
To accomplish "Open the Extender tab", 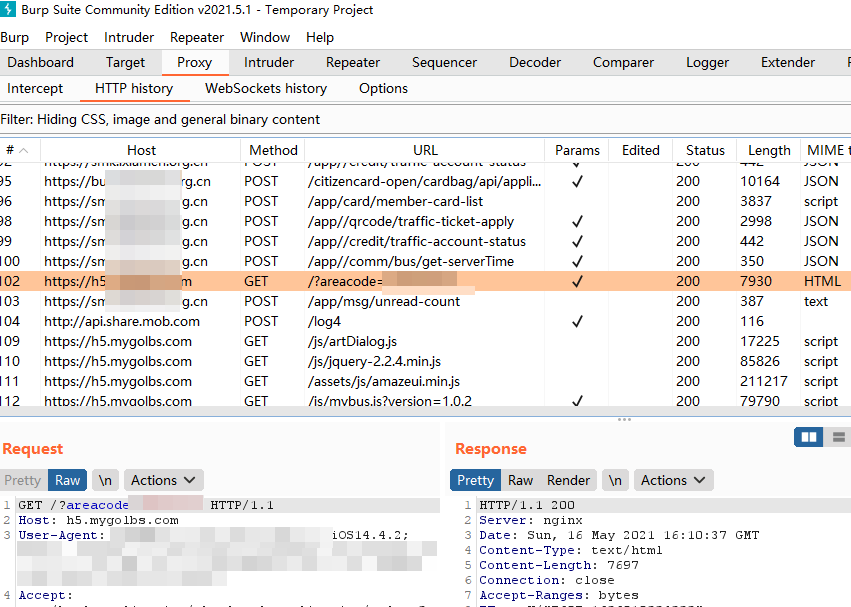I will 788,62.
